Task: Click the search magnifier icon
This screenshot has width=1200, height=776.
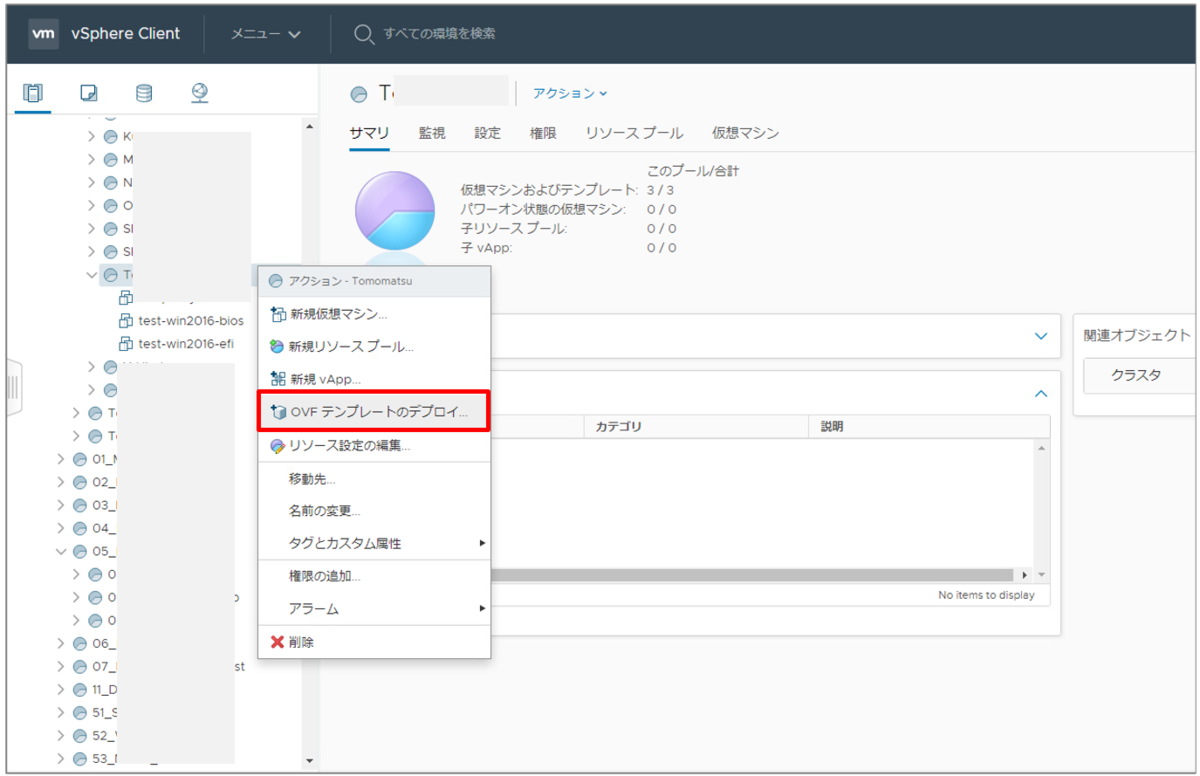Action: tap(364, 34)
